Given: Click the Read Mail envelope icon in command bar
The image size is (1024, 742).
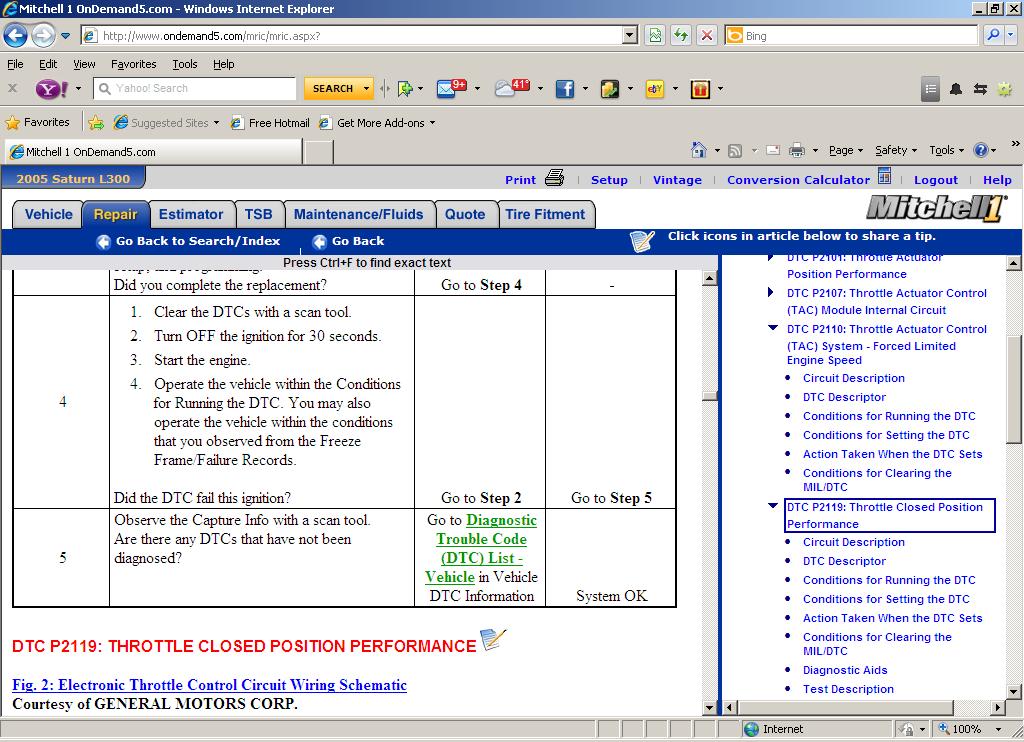Looking at the screenshot, I should [773, 150].
